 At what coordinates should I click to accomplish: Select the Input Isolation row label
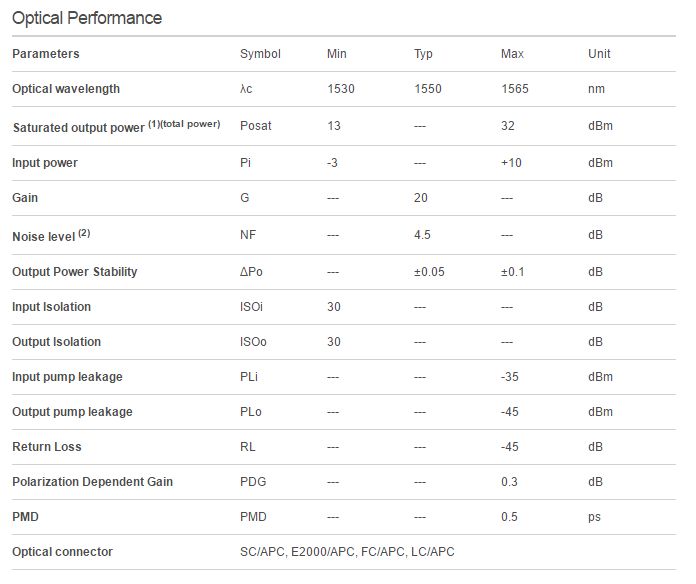[x=51, y=307]
